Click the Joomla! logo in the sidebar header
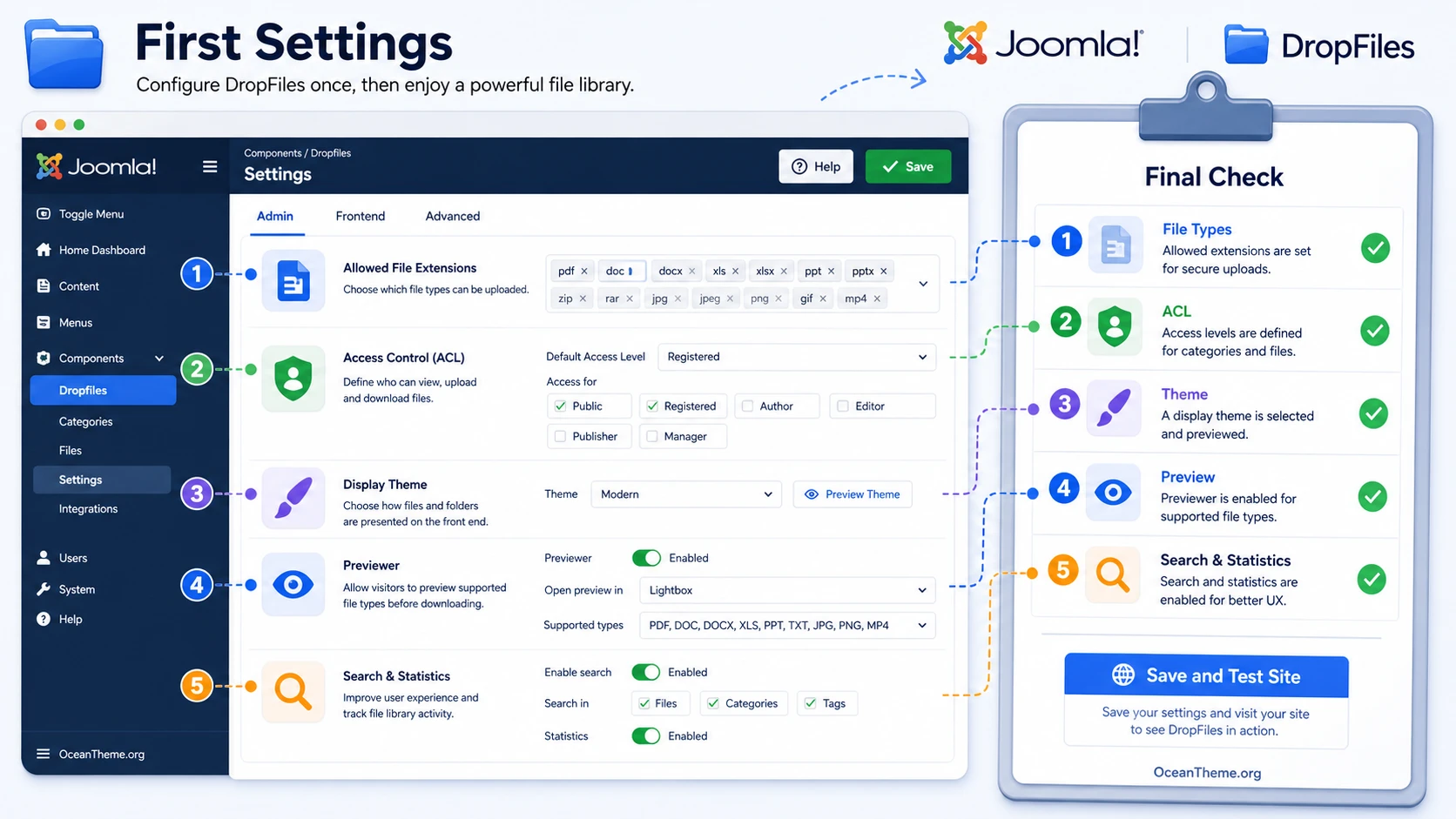 pos(96,166)
